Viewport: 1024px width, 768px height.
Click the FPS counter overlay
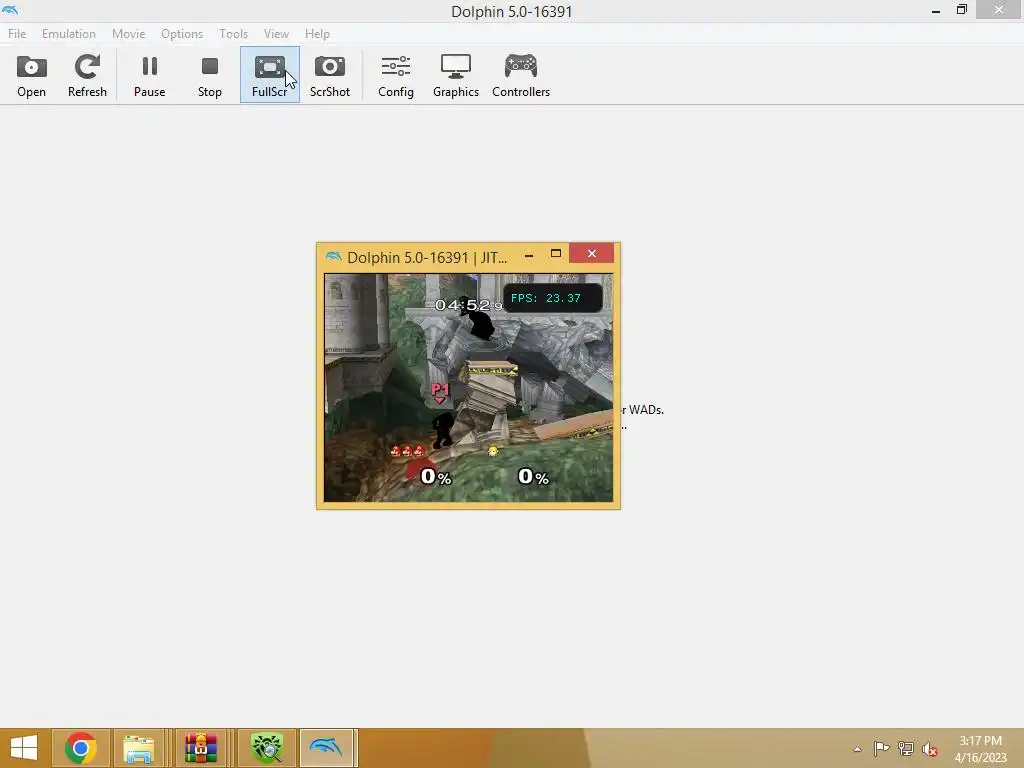point(552,298)
